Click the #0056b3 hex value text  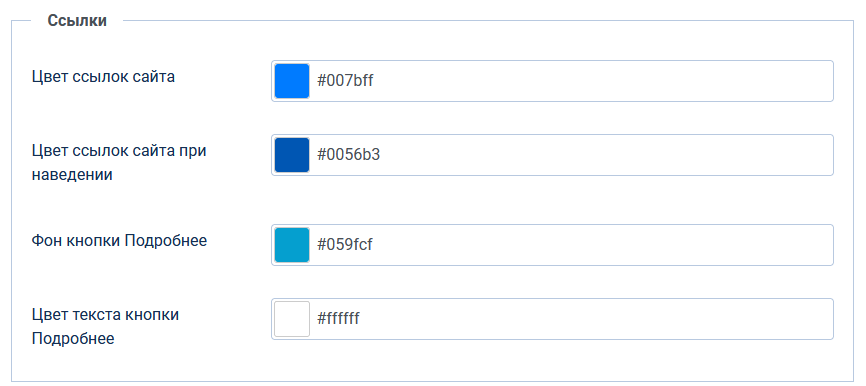coord(348,155)
